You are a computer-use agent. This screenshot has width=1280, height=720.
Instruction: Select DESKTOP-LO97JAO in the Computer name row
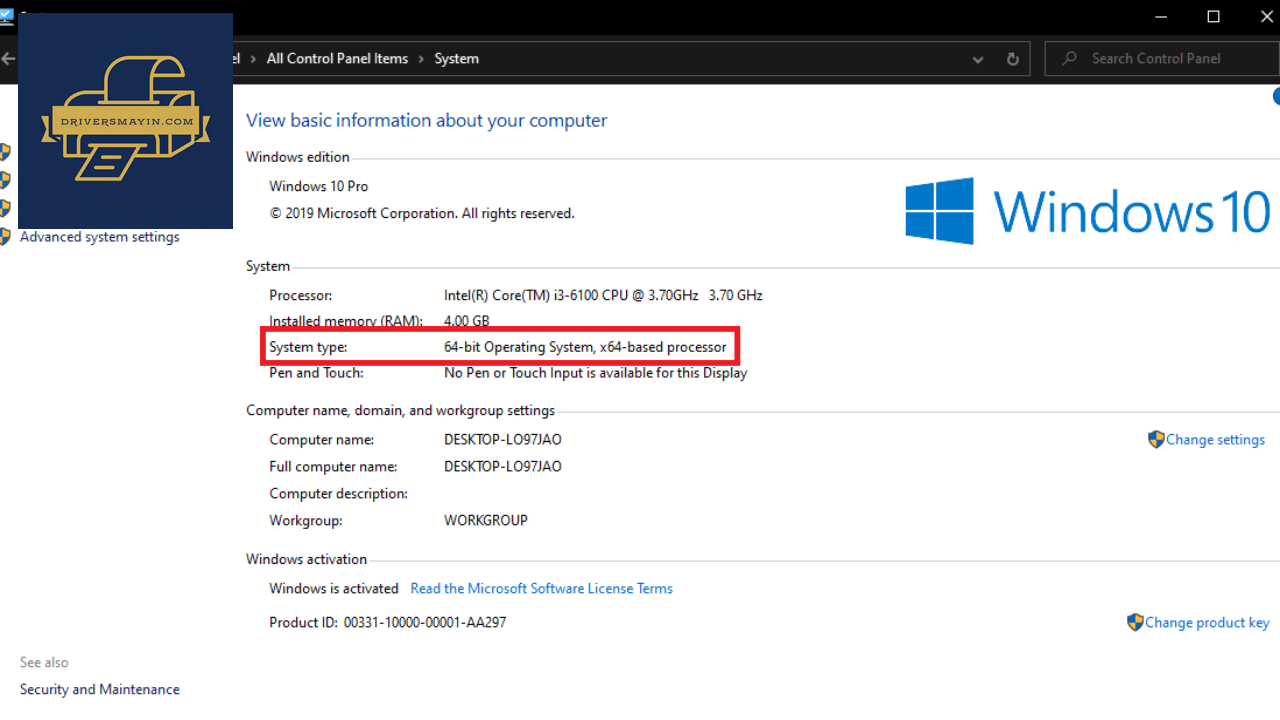click(x=503, y=439)
